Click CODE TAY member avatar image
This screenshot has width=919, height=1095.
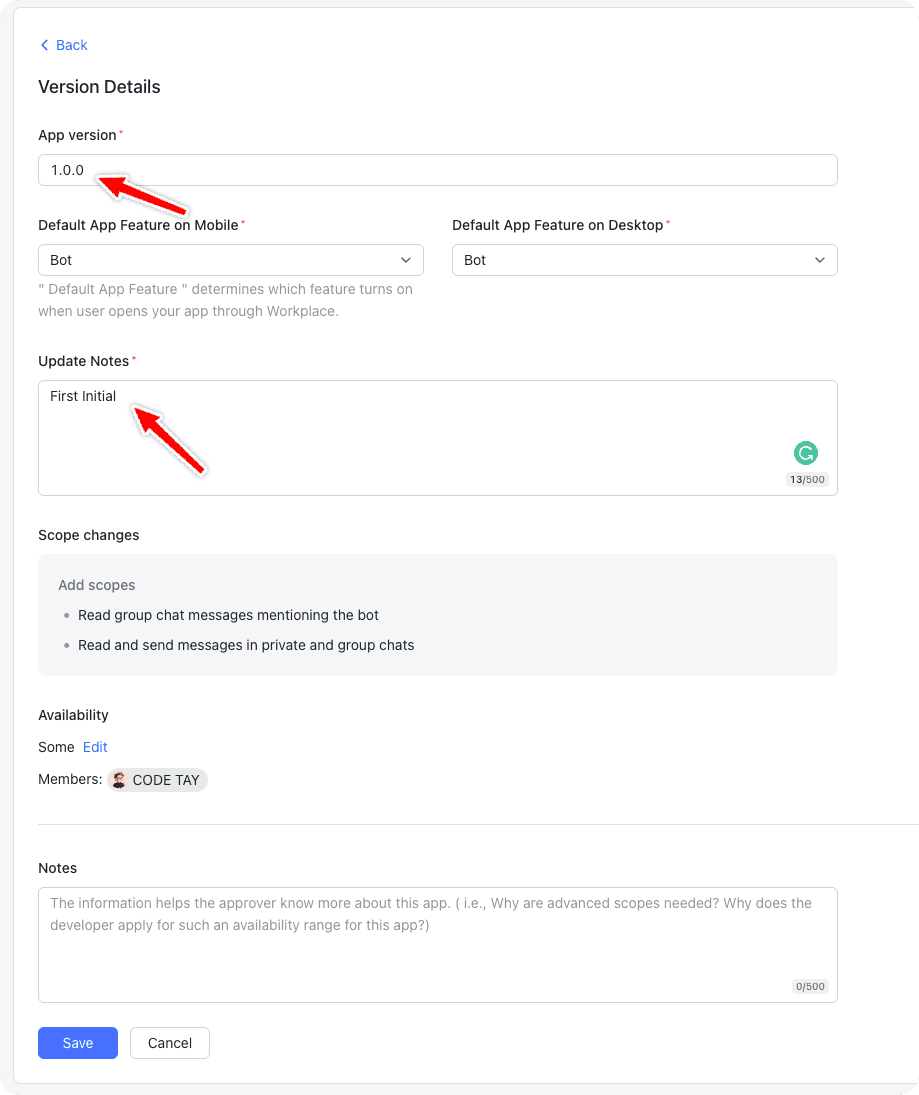click(119, 780)
